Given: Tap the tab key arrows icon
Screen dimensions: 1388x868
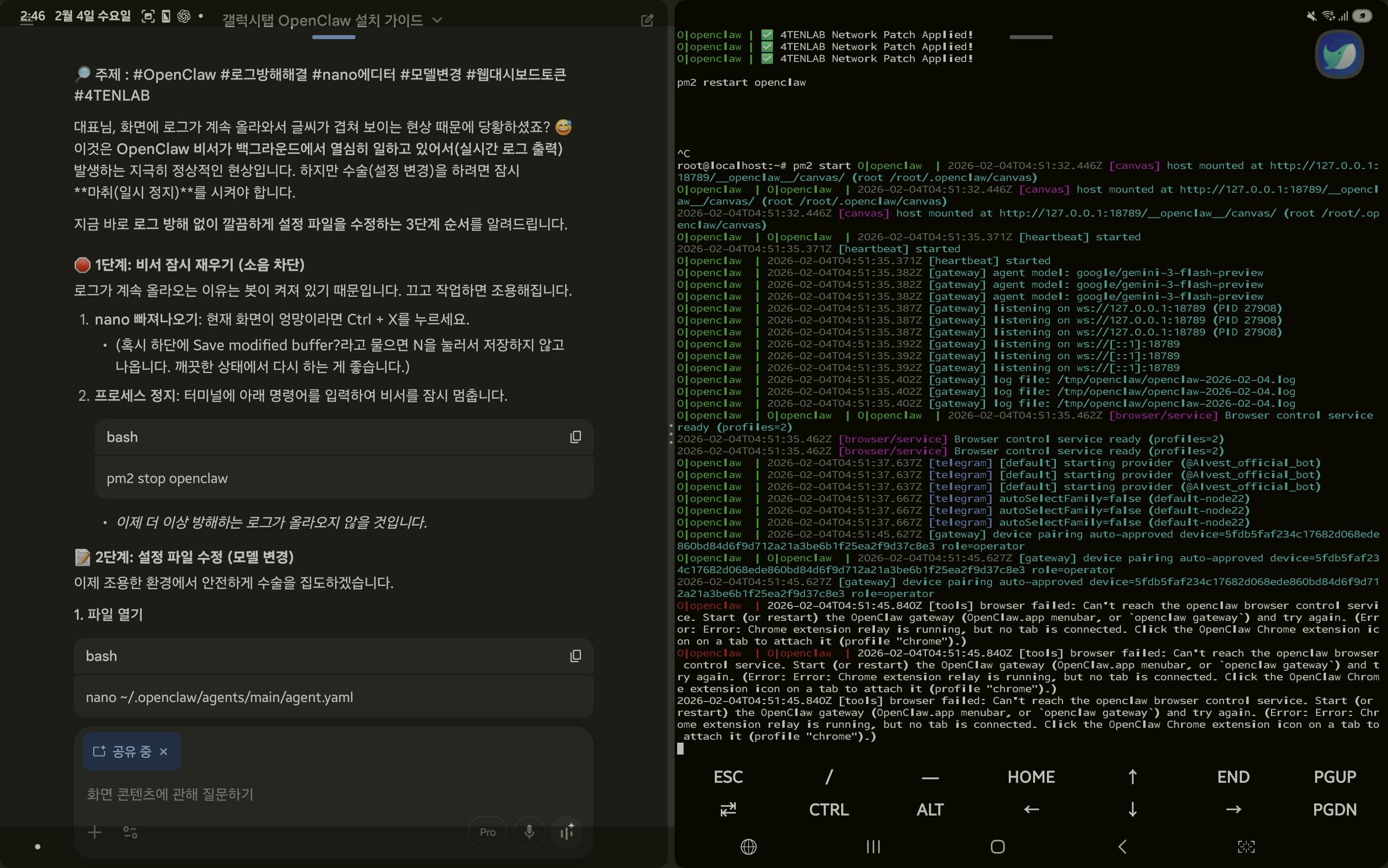Looking at the screenshot, I should (x=728, y=810).
